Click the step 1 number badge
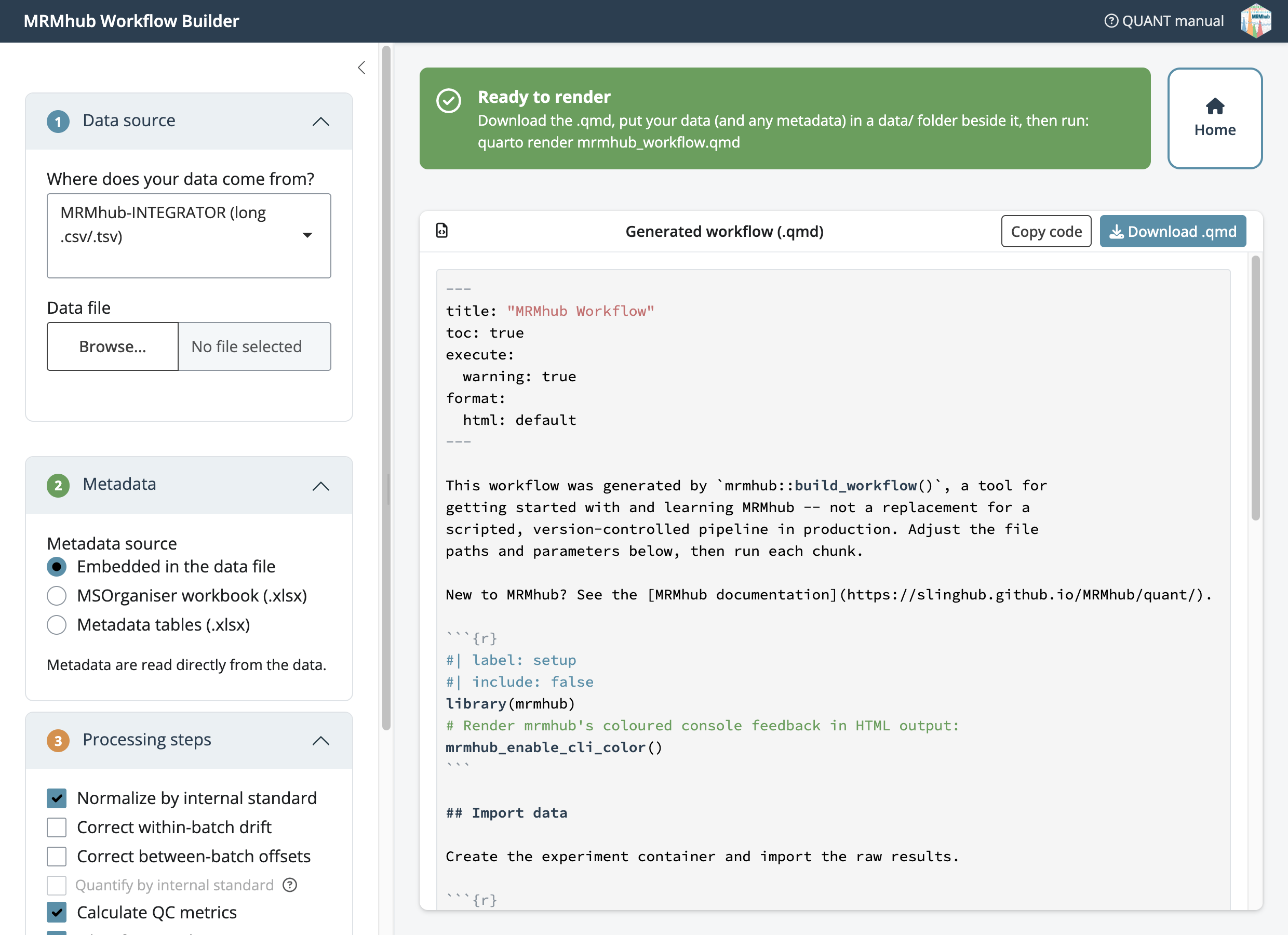Image resolution: width=1288 pixels, height=935 pixels. pos(58,122)
